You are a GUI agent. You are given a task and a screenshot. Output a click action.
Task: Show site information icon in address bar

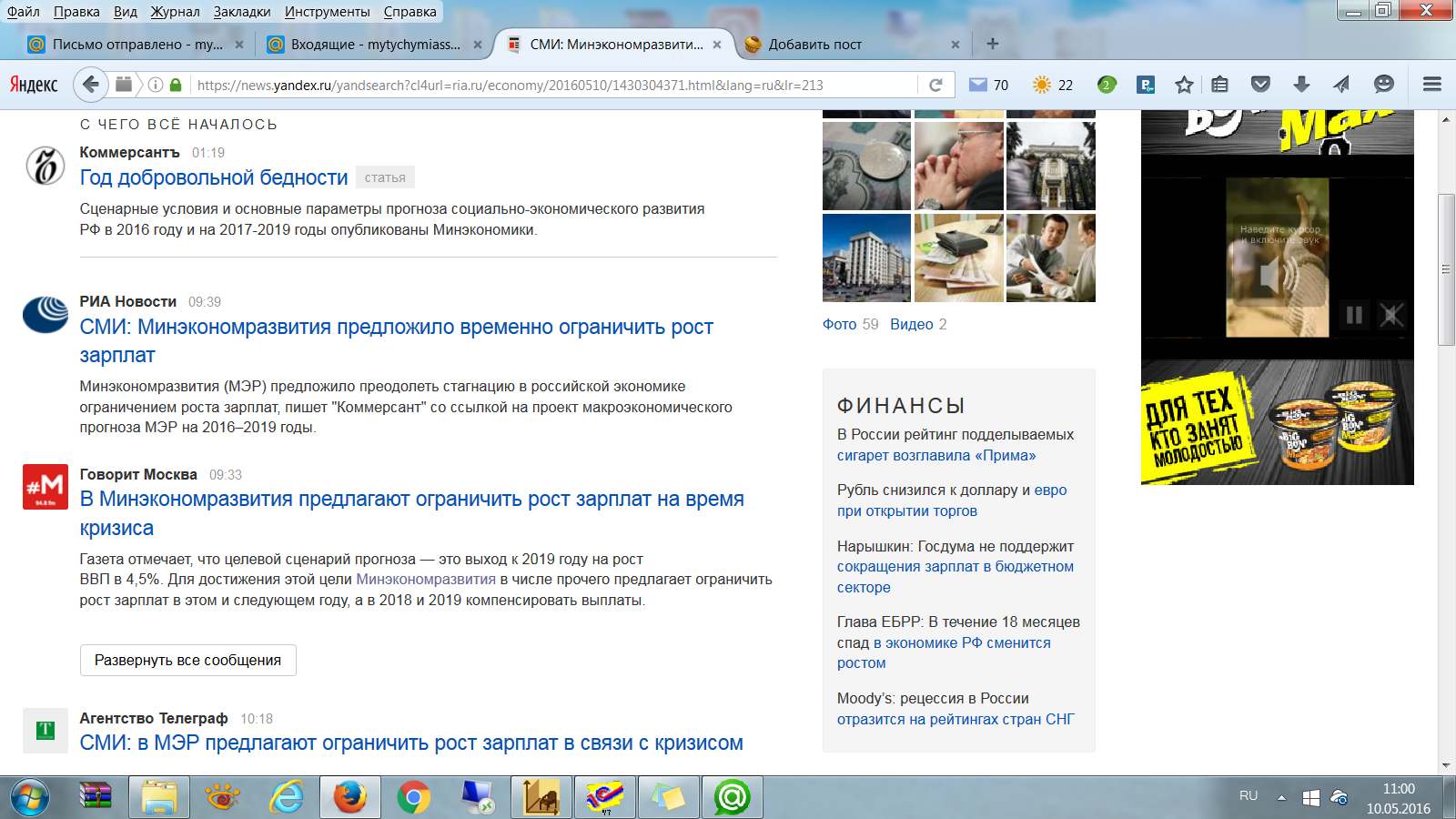(x=156, y=85)
